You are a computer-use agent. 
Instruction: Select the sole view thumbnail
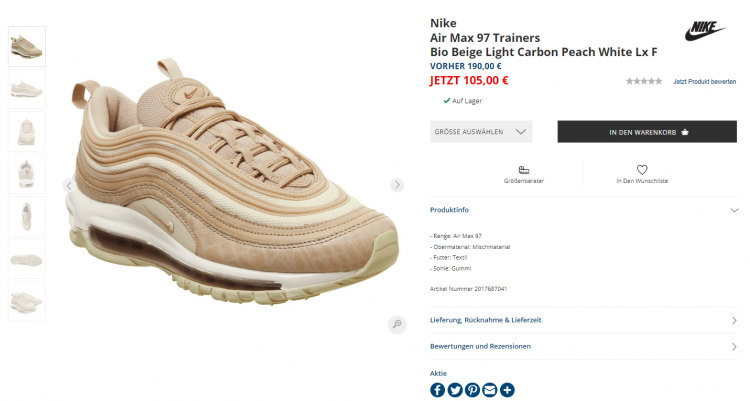(27, 259)
